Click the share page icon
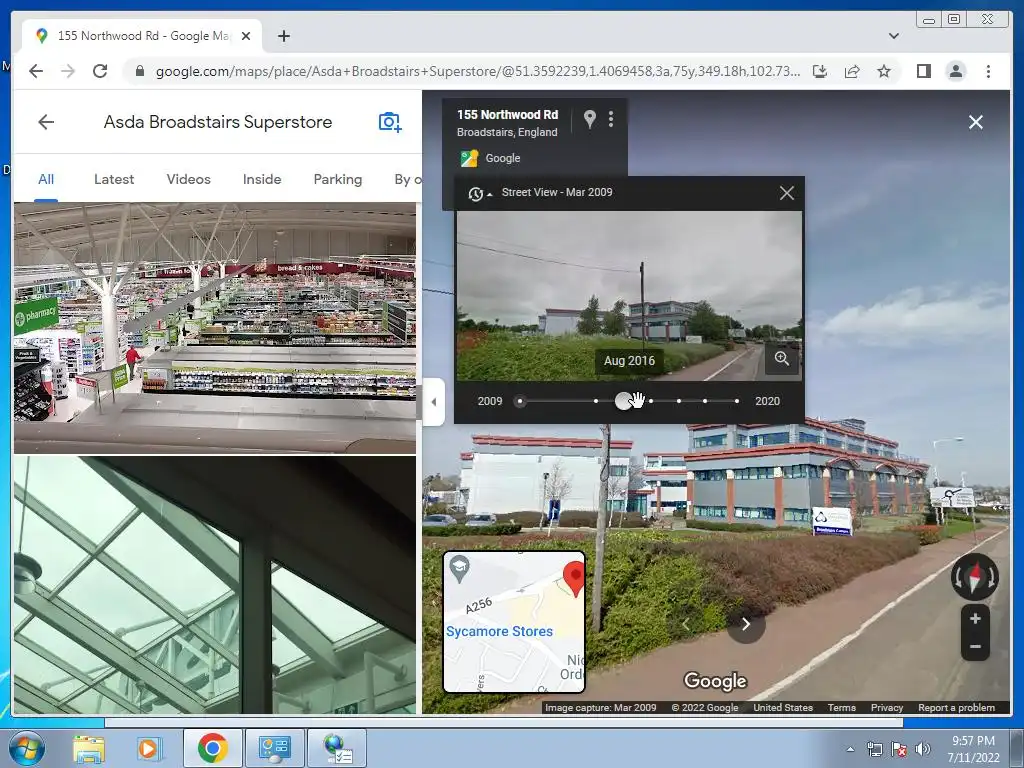The height and width of the screenshot is (768, 1024). (x=852, y=71)
